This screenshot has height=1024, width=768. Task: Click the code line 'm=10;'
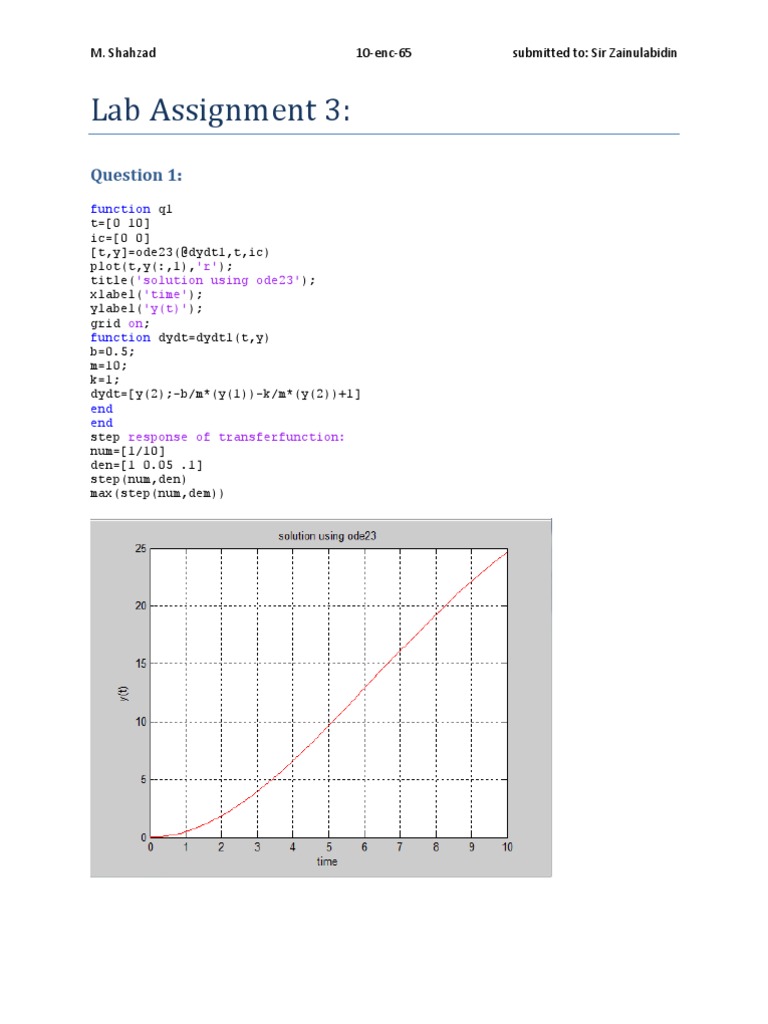click(x=108, y=366)
